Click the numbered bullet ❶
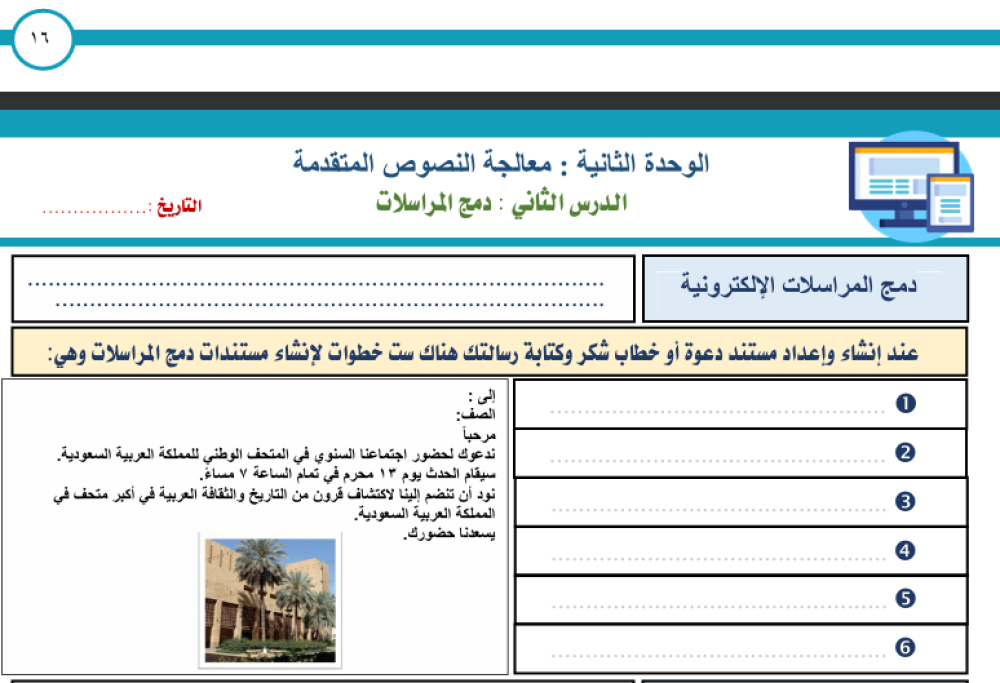The width and height of the screenshot is (1000, 683). tap(906, 403)
